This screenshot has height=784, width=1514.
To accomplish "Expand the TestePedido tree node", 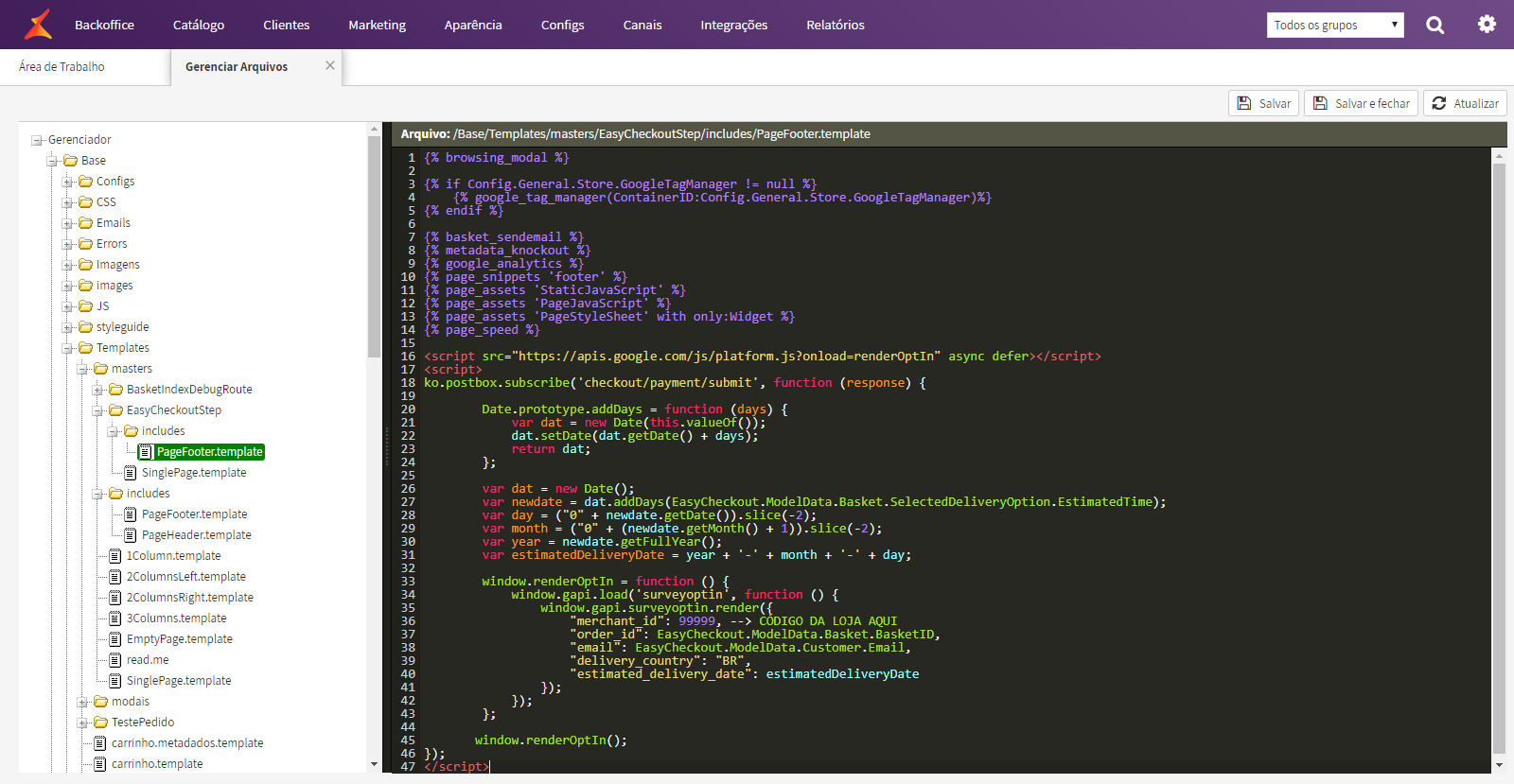I will click(x=83, y=723).
